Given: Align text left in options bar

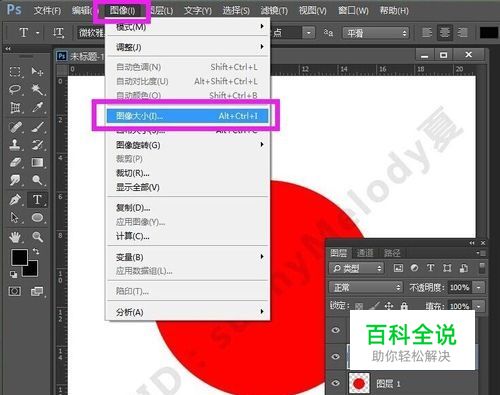Looking at the screenshot, I should point(427,33).
